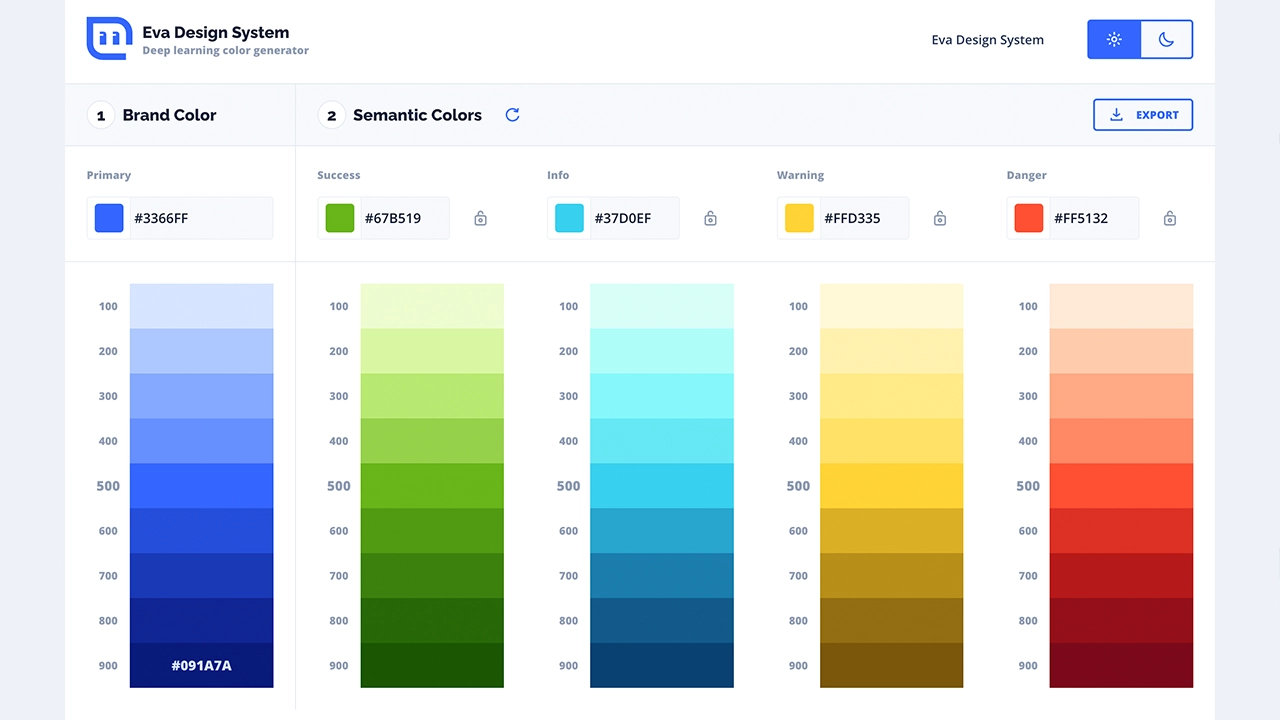Lock the Success color

point(480,218)
